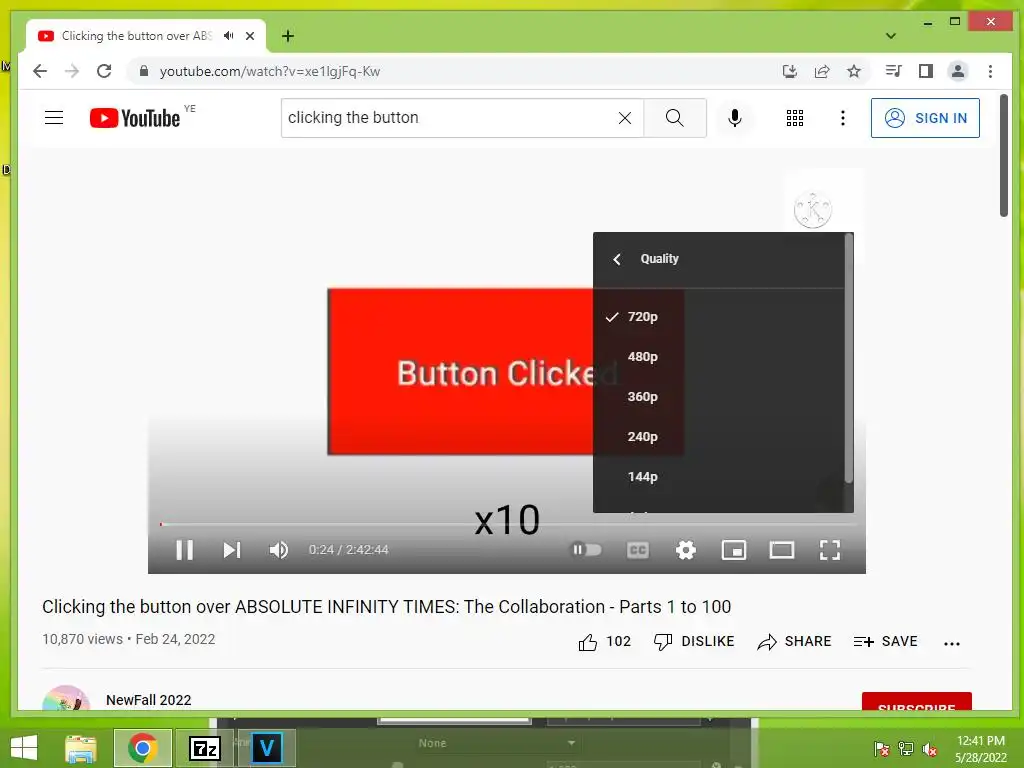Select 480p quality
The width and height of the screenshot is (1024, 768).
tap(718, 357)
